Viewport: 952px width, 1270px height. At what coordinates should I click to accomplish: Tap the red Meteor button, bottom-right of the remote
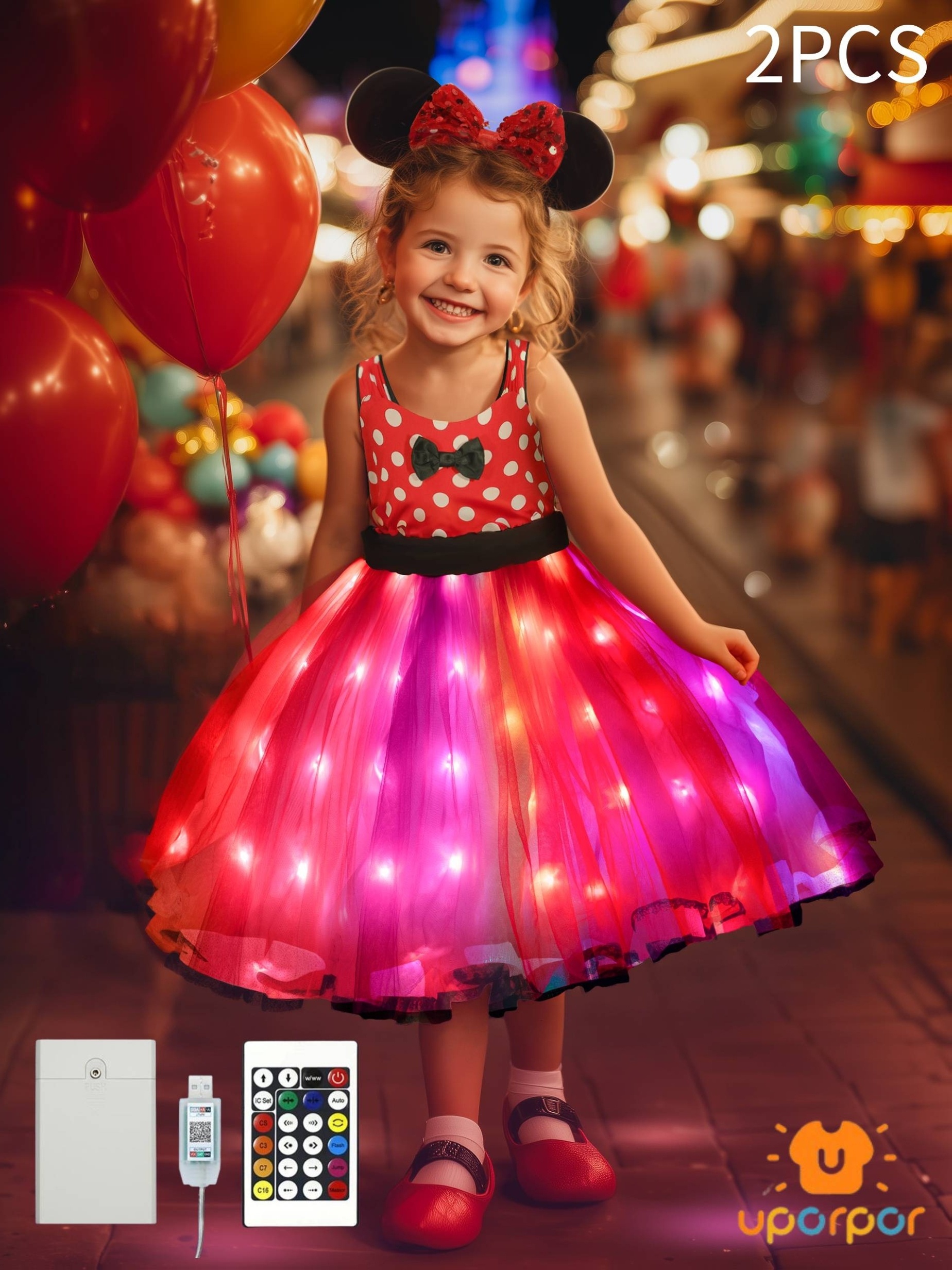click(x=338, y=1190)
